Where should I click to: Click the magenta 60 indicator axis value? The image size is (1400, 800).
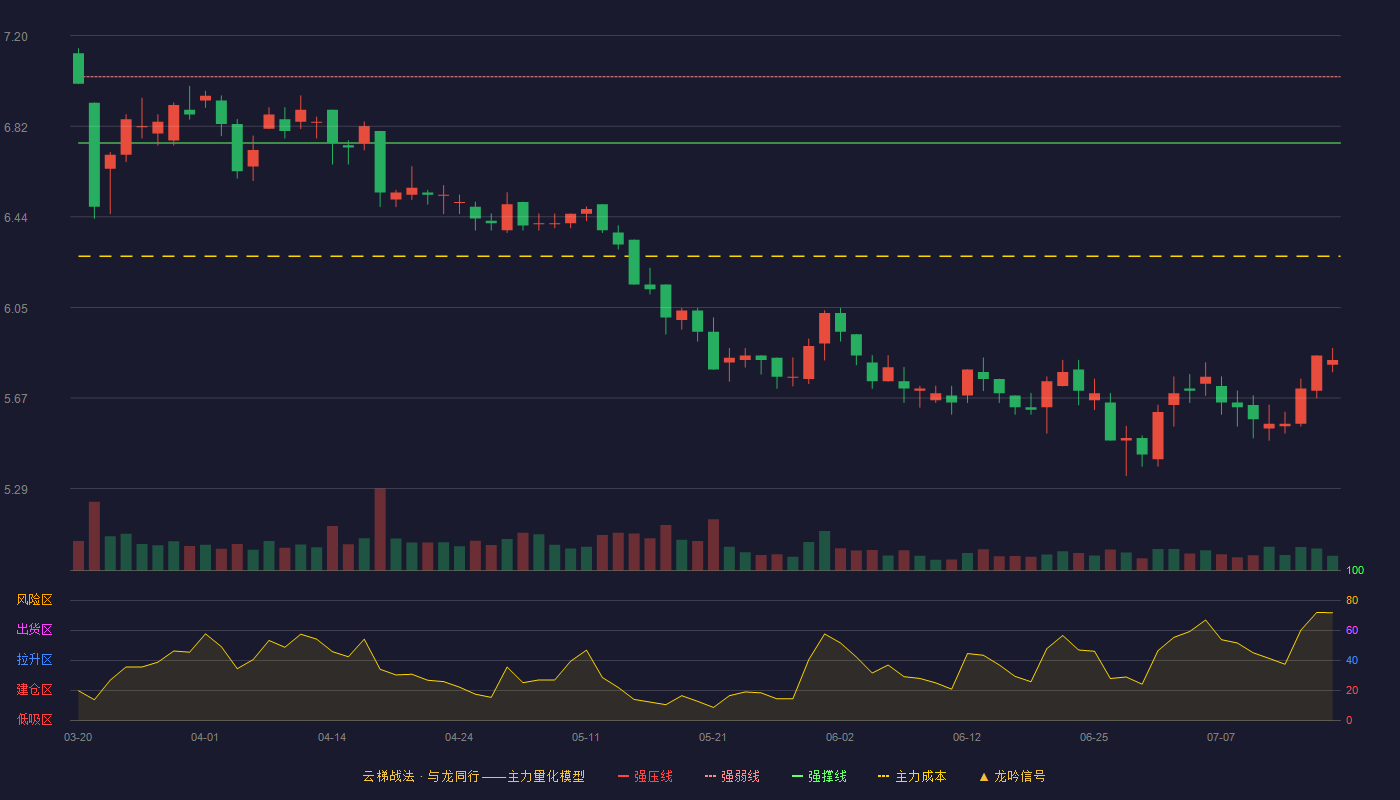click(1352, 630)
